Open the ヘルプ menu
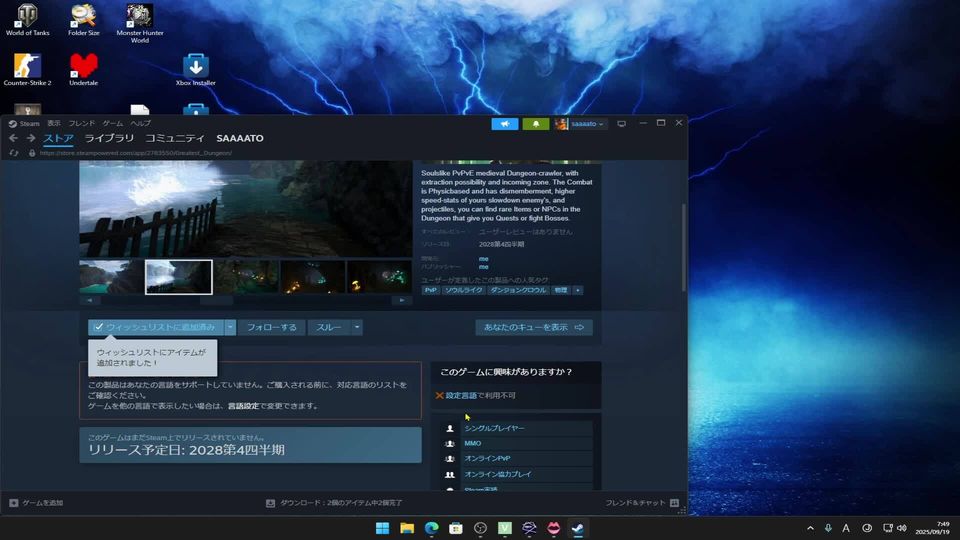The image size is (960, 540). coord(141,124)
